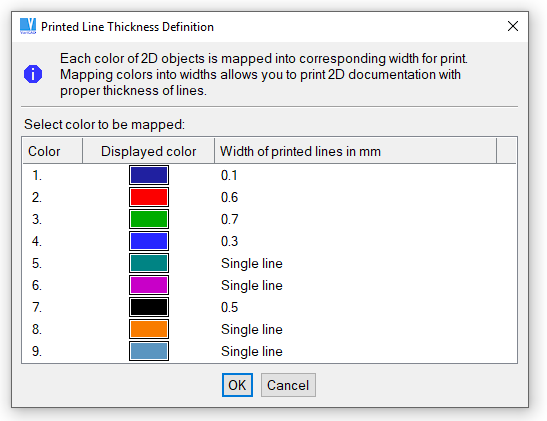Image resolution: width=547 pixels, height=421 pixels.
Task: Click the Cancel button
Action: pyautogui.click(x=288, y=385)
